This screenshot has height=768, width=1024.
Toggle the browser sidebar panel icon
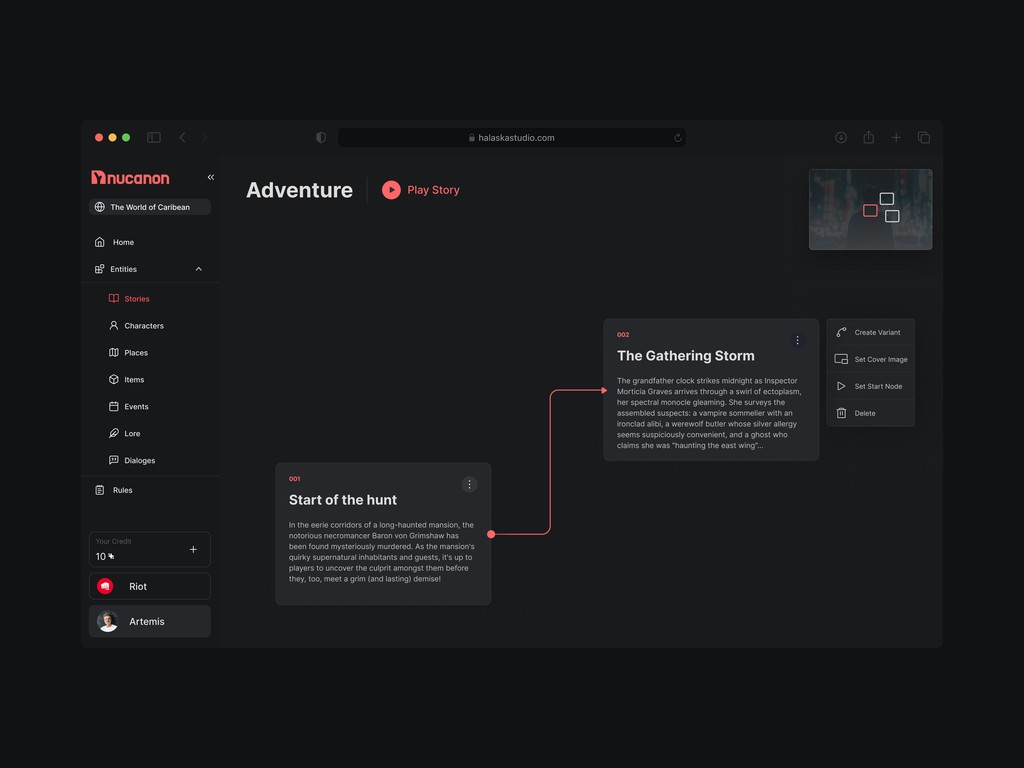click(x=154, y=137)
